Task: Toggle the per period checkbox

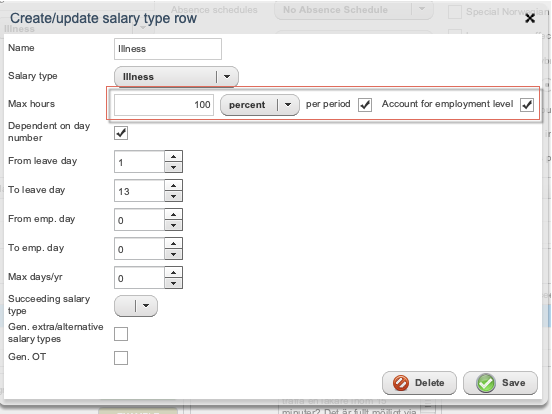Action: click(365, 105)
